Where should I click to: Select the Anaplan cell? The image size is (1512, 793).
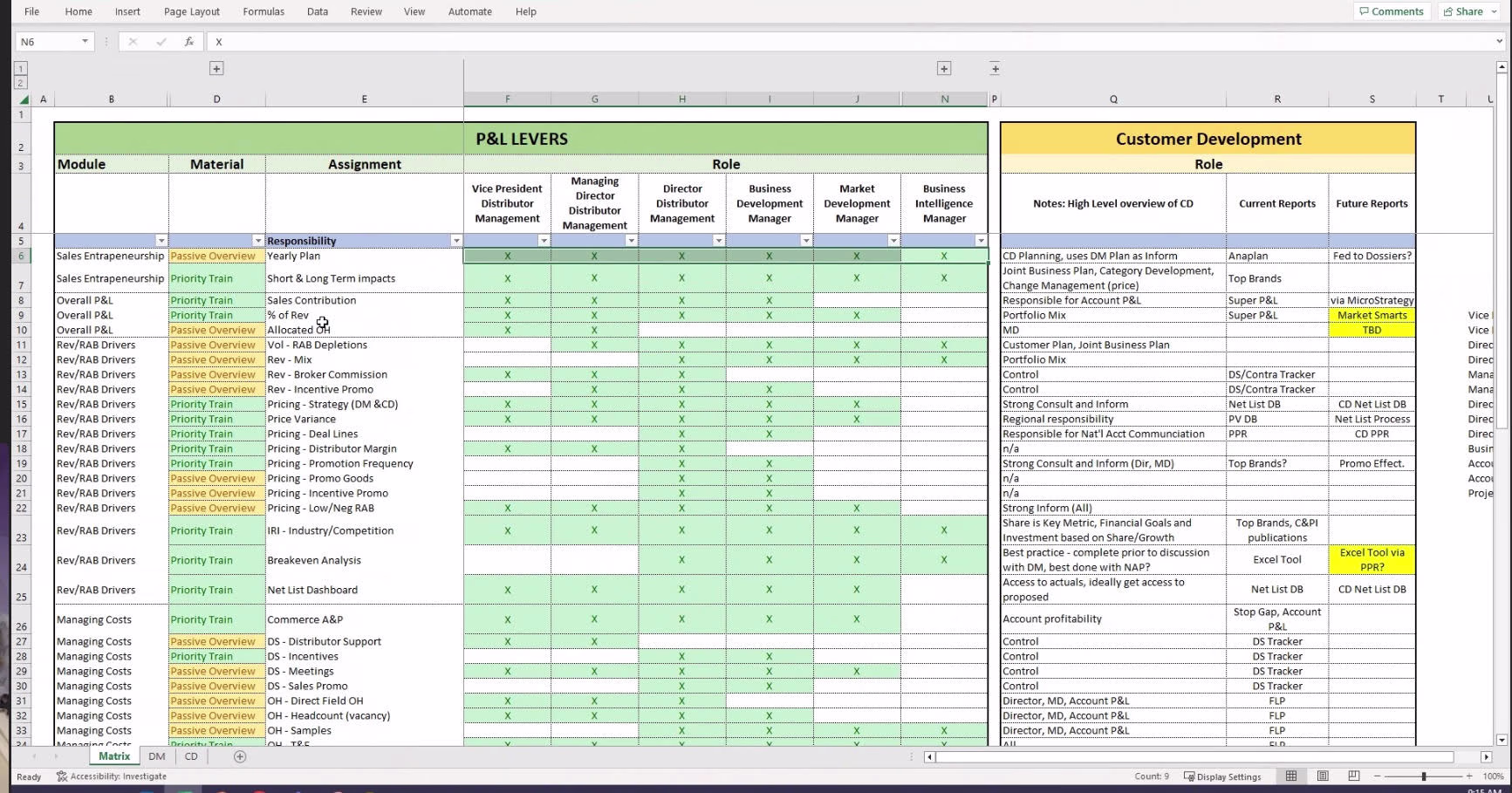point(1277,256)
